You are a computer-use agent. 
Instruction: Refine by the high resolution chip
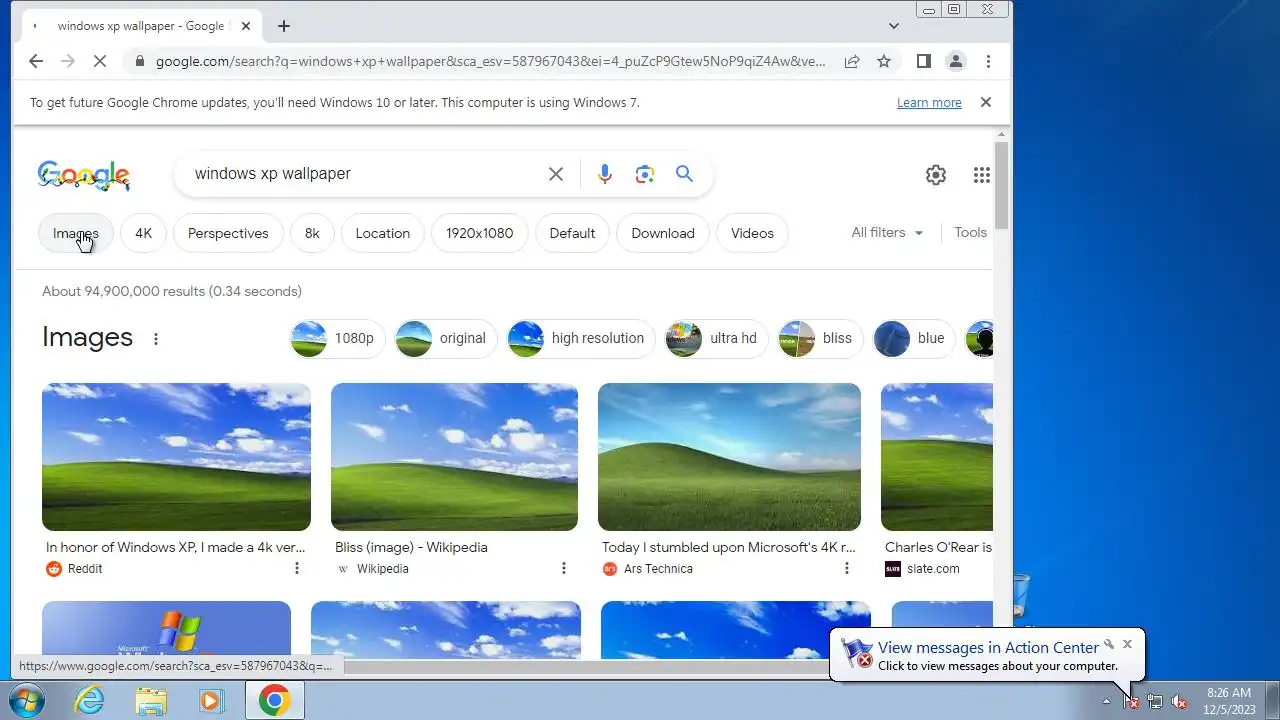pos(581,338)
